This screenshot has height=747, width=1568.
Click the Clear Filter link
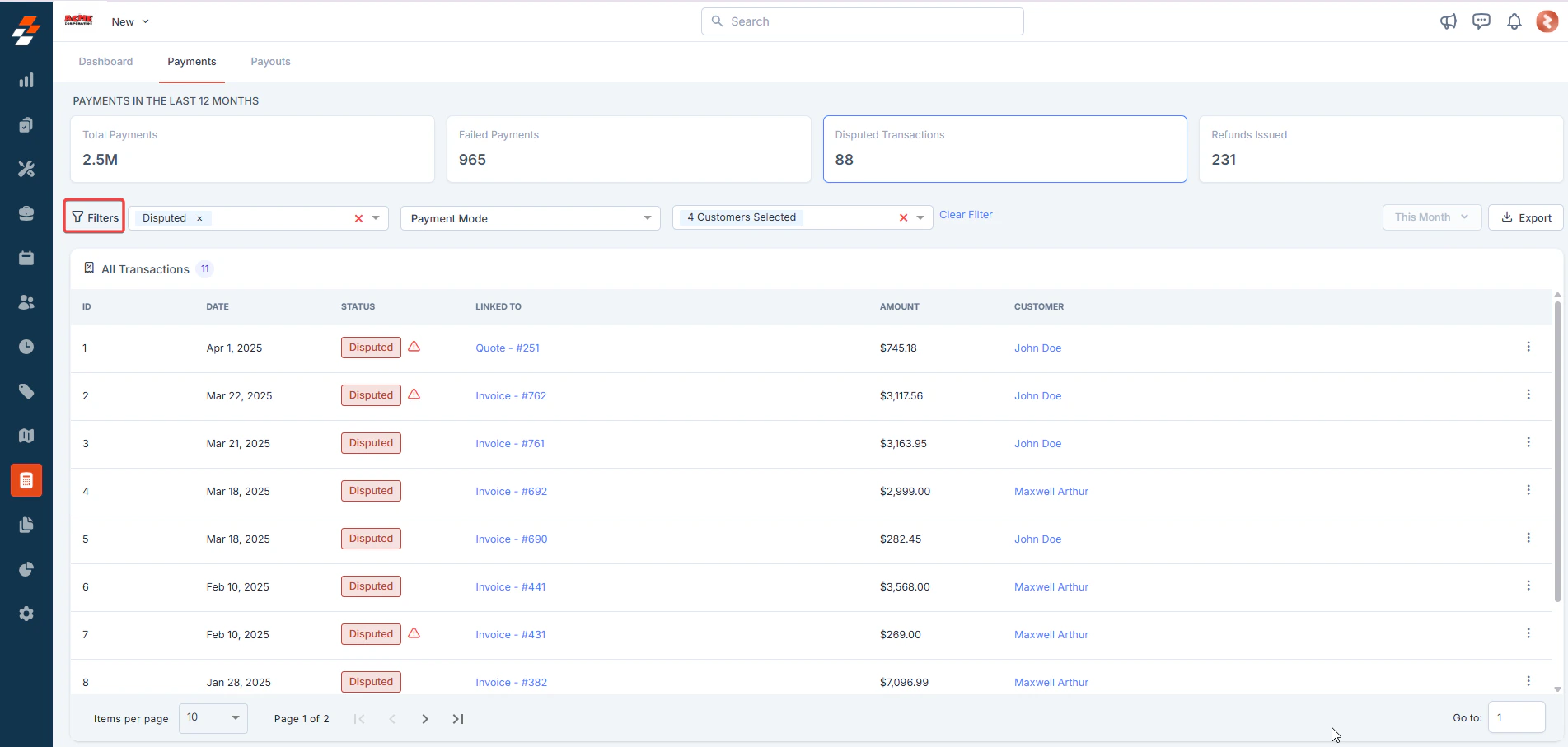tap(966, 215)
